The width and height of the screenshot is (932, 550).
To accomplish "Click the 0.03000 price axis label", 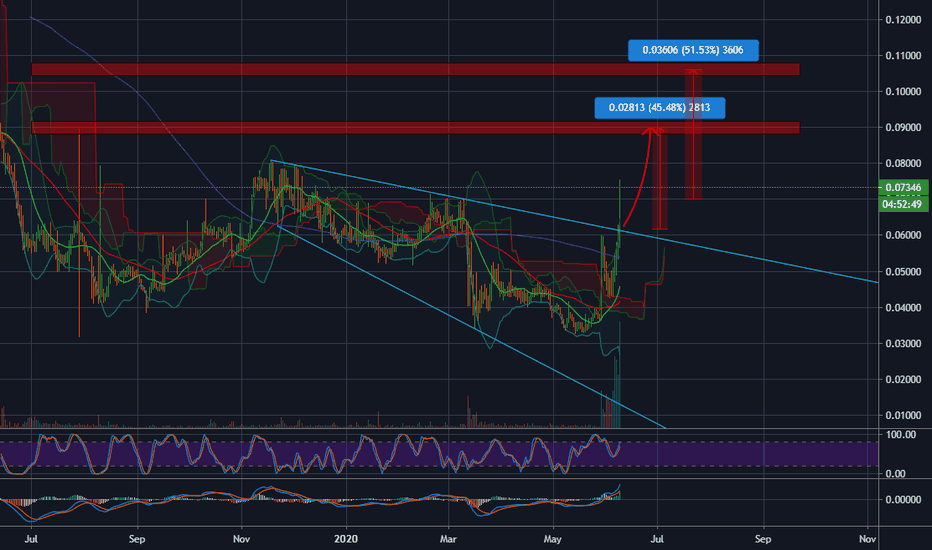I will 903,344.
